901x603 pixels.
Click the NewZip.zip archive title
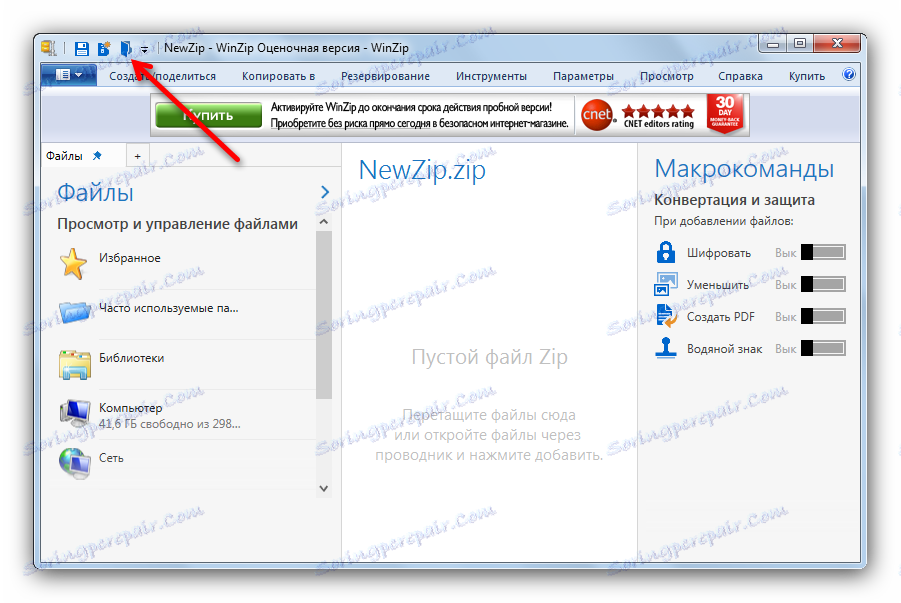[x=422, y=171]
